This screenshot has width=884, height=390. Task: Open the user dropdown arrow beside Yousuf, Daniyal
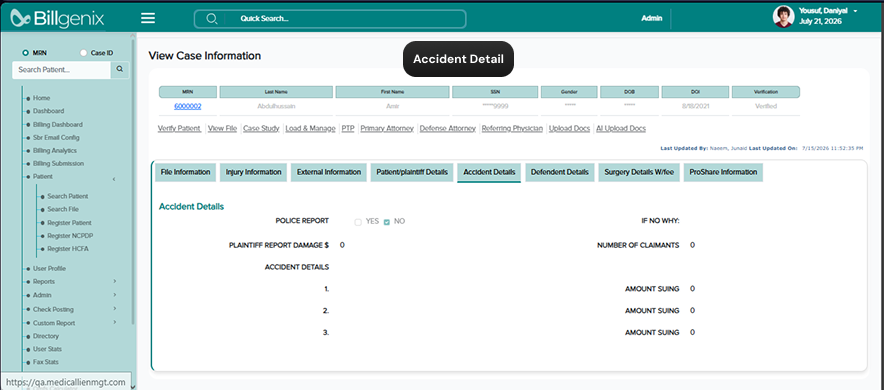tap(855, 11)
